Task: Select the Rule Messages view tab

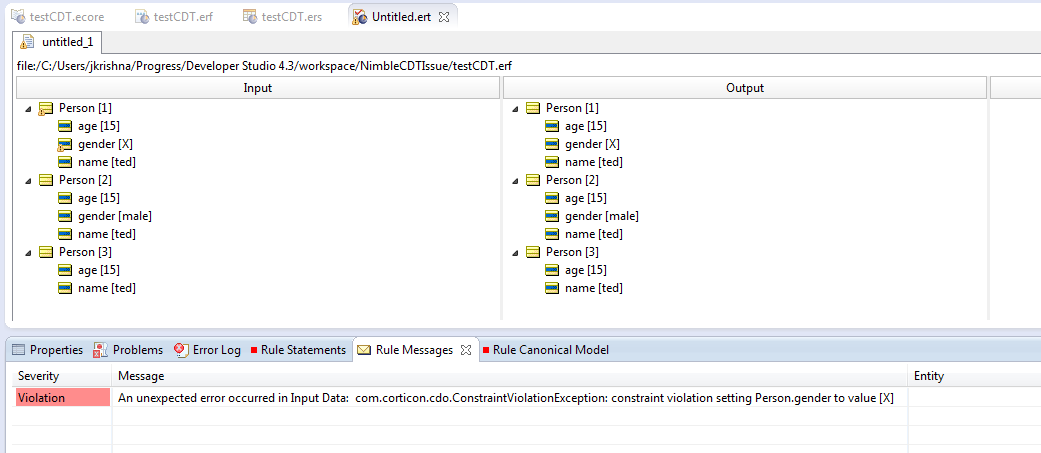Action: 414,349
